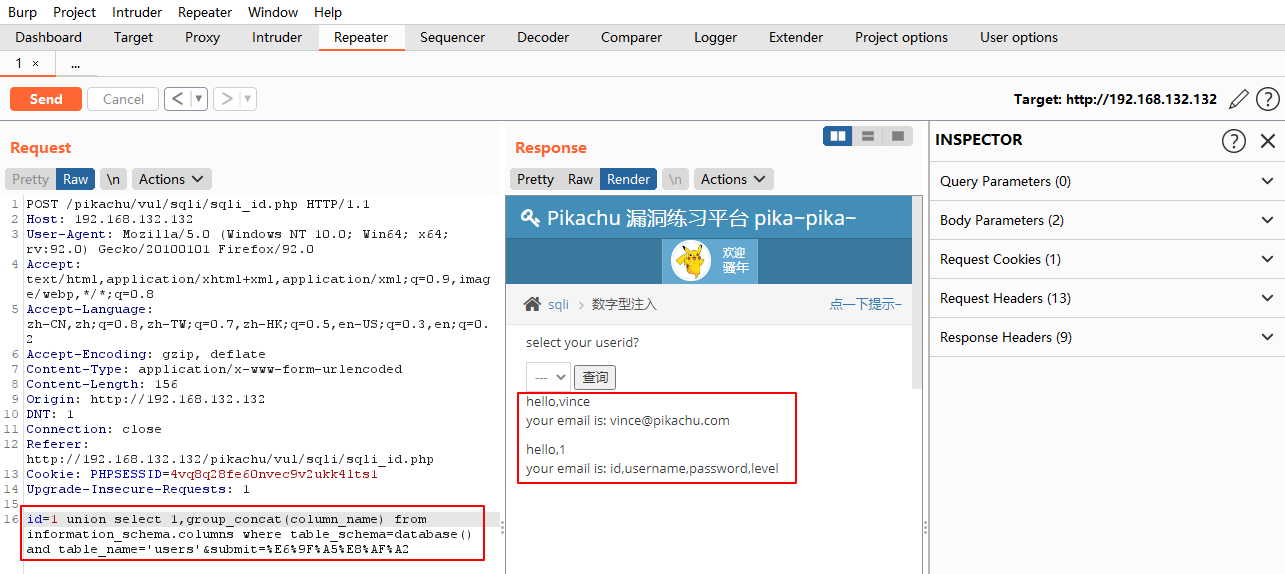Viewport: 1285px width, 574px height.
Task: Open the Burp menu
Action: [22, 12]
